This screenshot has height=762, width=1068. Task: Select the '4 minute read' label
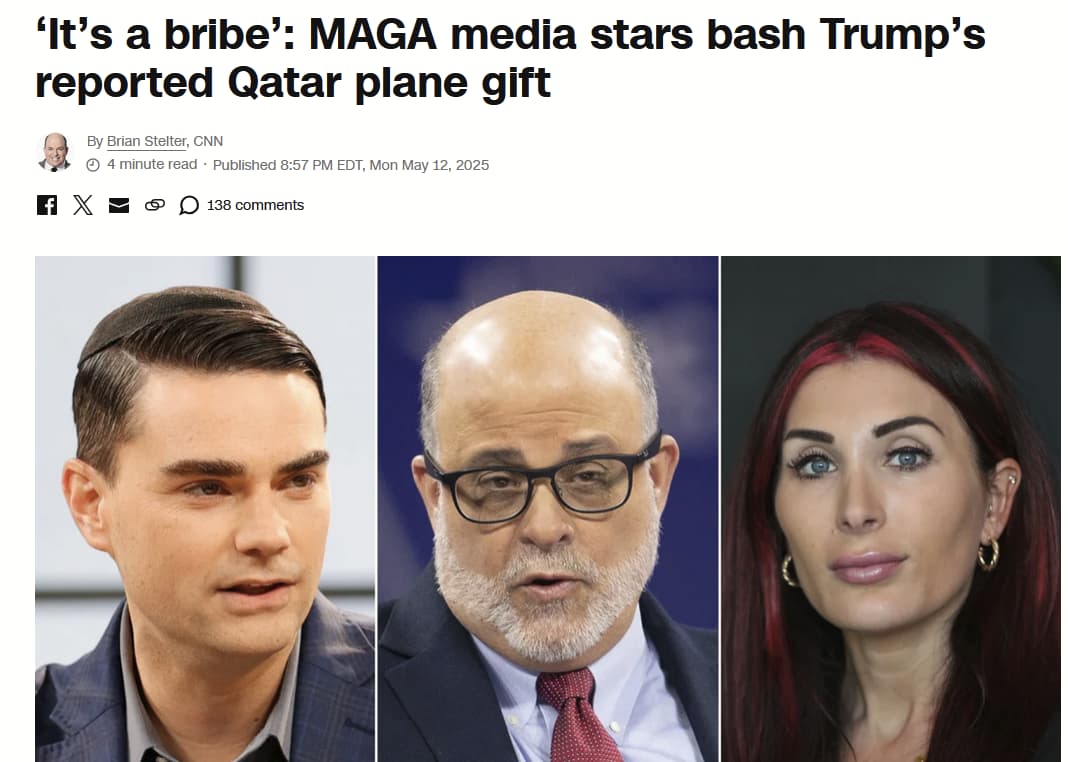[x=152, y=164]
